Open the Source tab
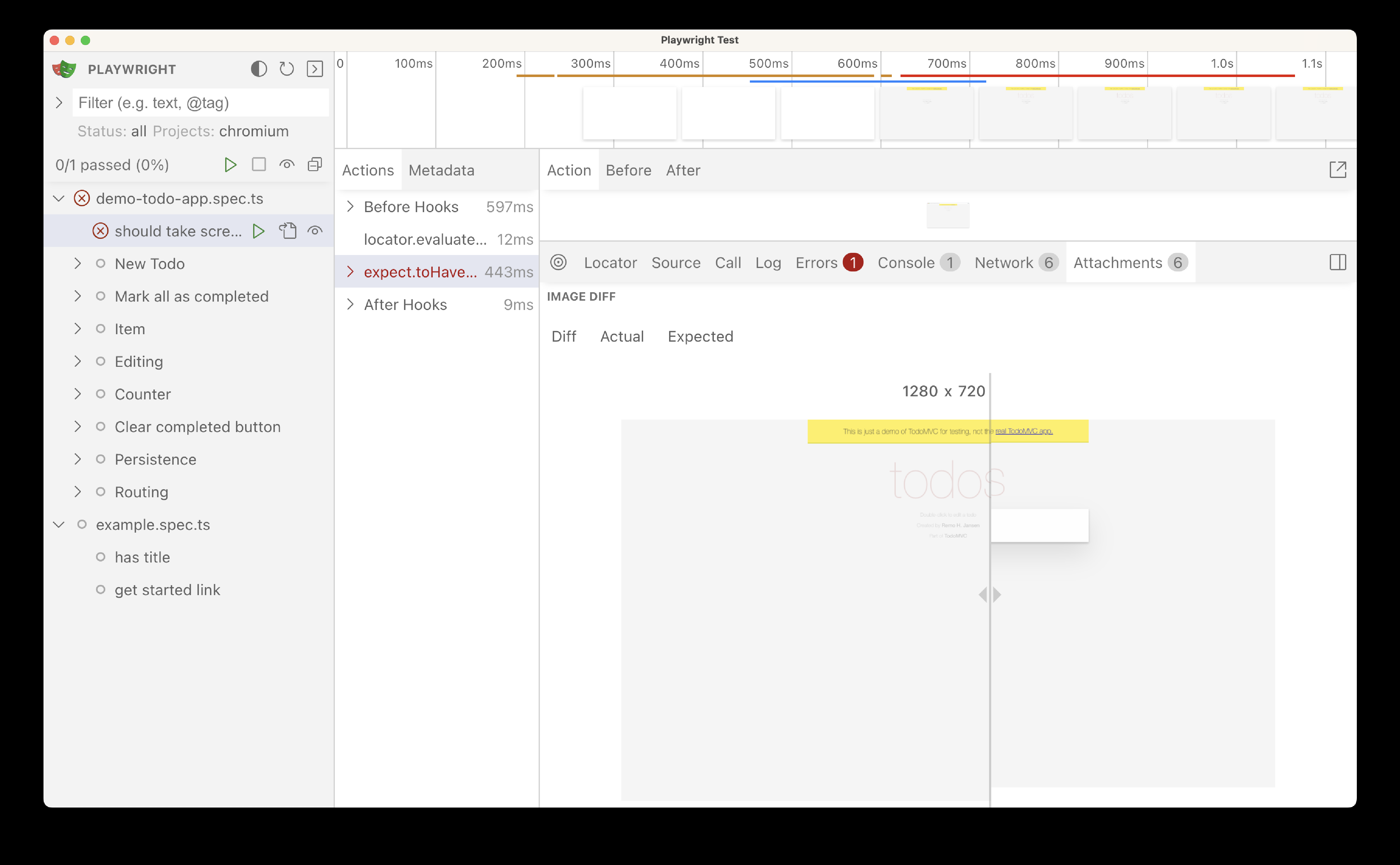Viewport: 1400px width, 865px height. [x=676, y=262]
